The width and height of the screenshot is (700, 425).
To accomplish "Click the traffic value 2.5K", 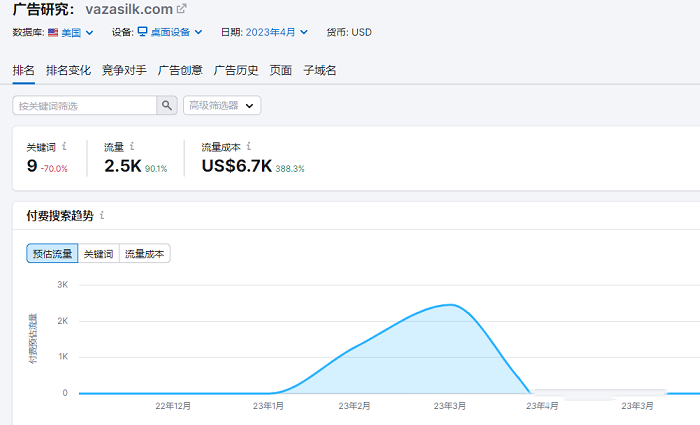I will (x=123, y=166).
